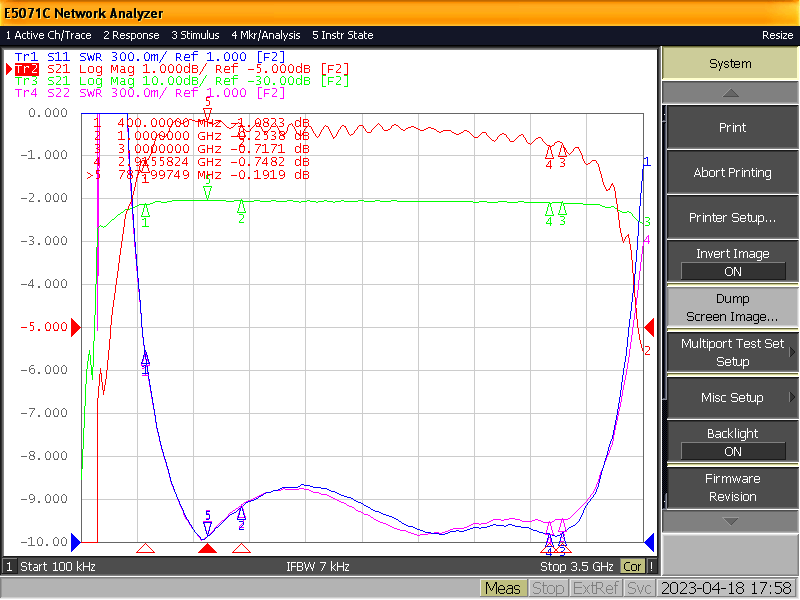800x600 pixels.
Task: Toggle the Backlight ON setting
Action: click(x=732, y=442)
